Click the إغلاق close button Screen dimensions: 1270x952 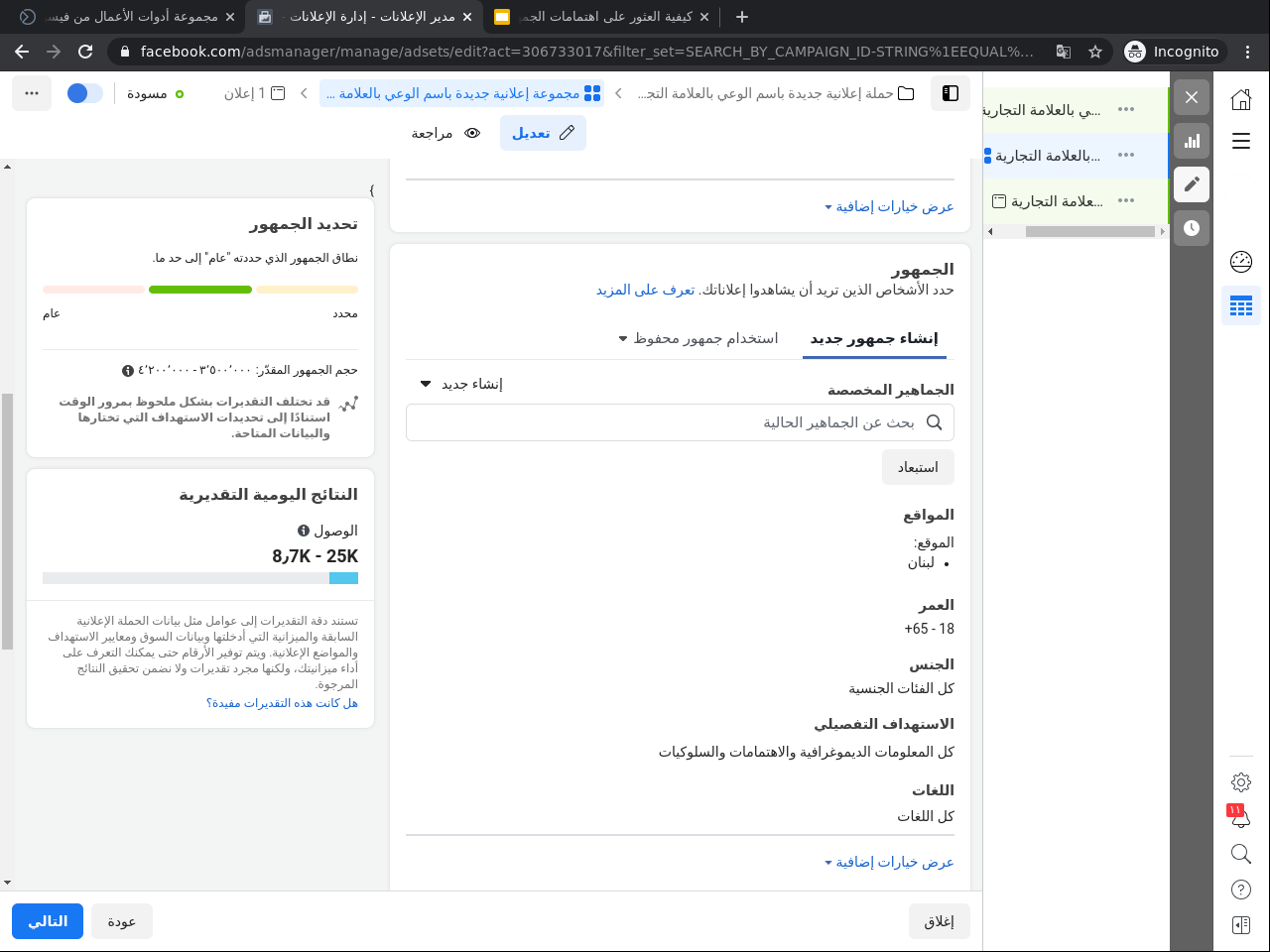click(x=940, y=921)
